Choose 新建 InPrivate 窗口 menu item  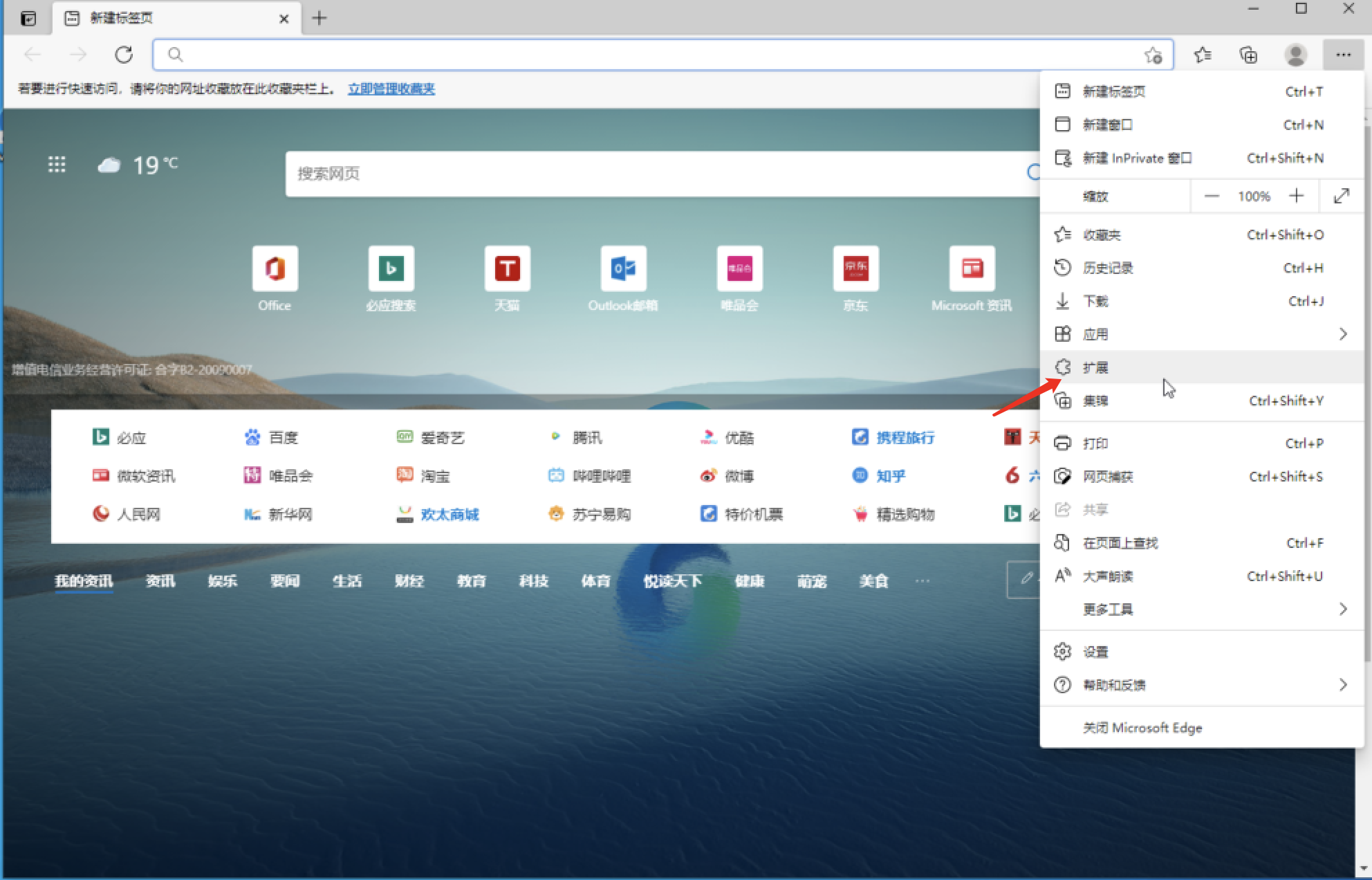(x=1137, y=158)
